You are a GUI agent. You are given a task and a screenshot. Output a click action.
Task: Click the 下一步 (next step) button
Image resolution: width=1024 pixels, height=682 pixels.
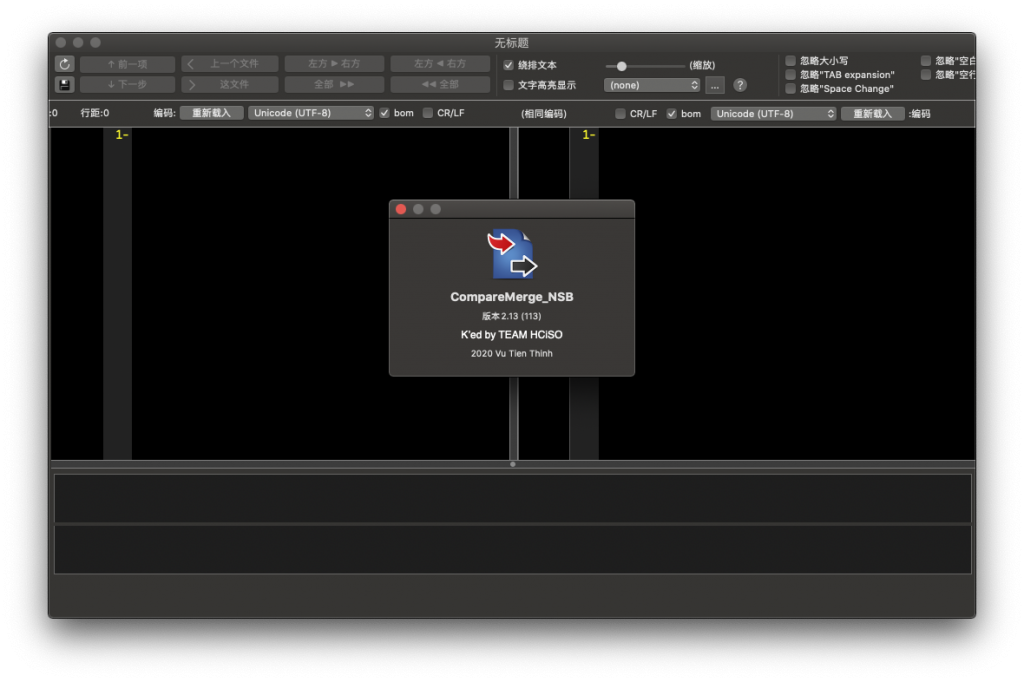[127, 84]
